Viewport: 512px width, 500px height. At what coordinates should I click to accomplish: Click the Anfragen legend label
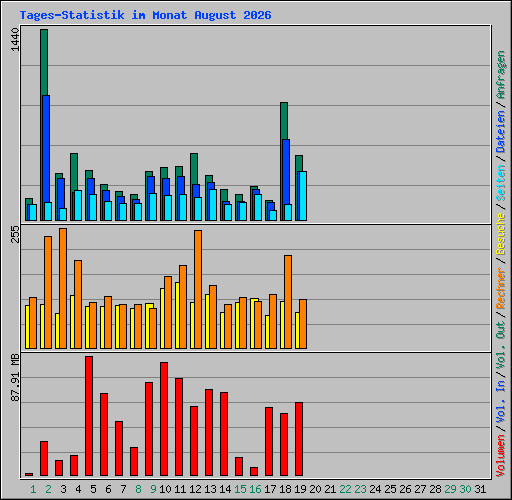point(501,75)
